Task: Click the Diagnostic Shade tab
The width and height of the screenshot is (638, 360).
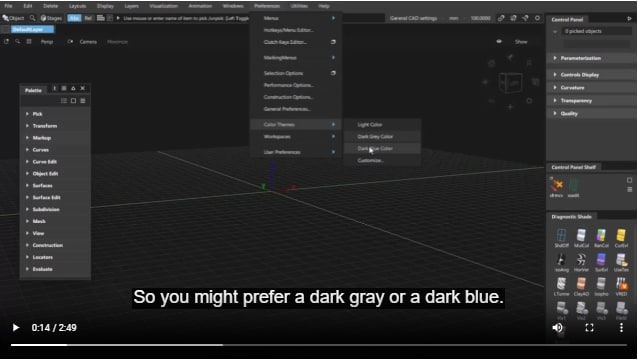Action: point(571,216)
